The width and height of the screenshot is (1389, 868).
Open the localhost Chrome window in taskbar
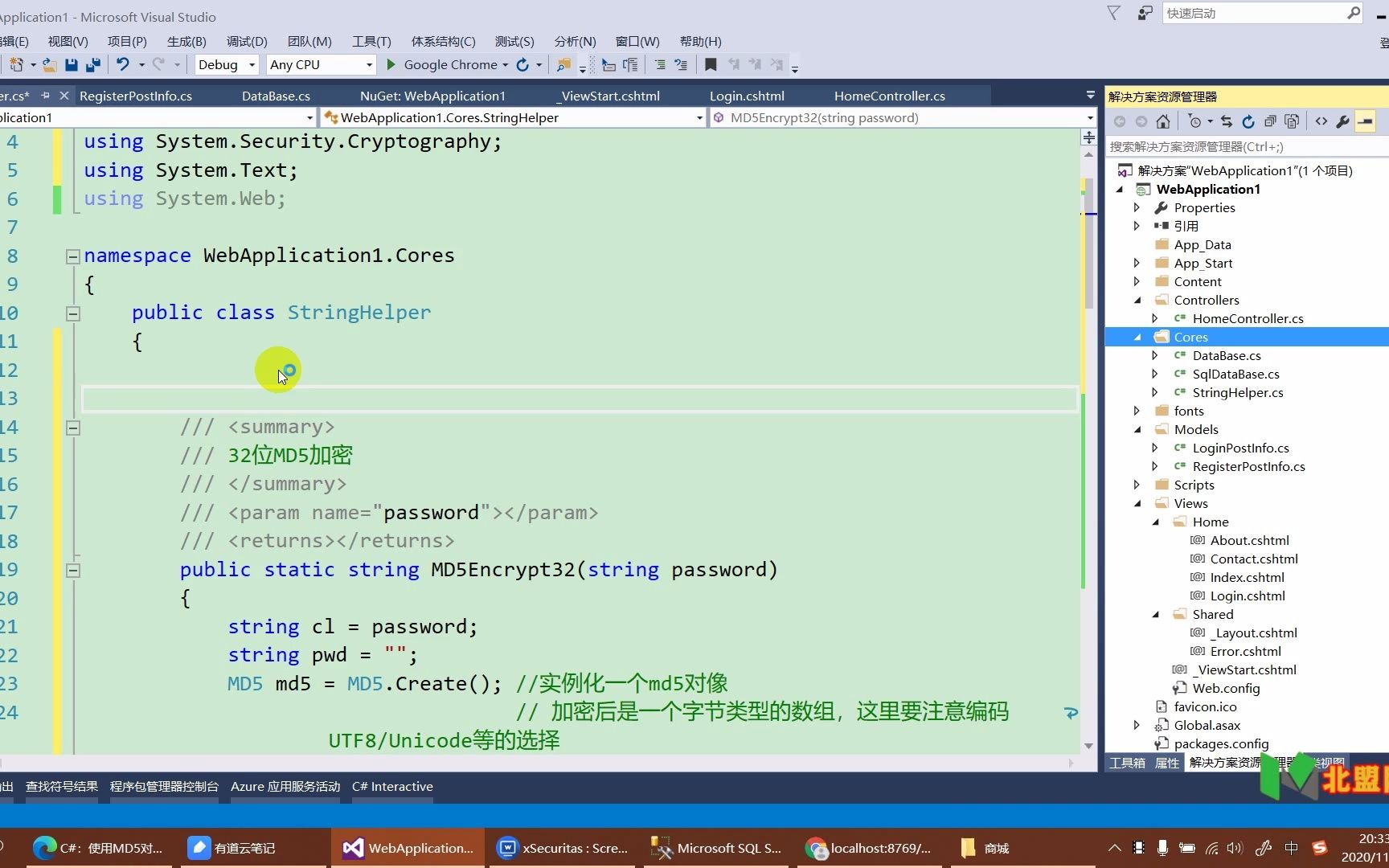(x=869, y=848)
